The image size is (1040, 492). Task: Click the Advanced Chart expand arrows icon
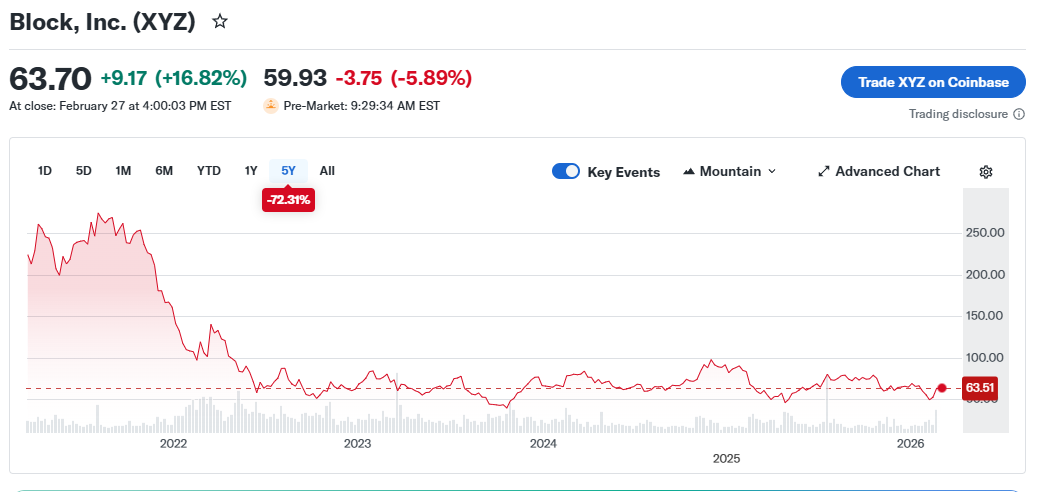pos(824,172)
